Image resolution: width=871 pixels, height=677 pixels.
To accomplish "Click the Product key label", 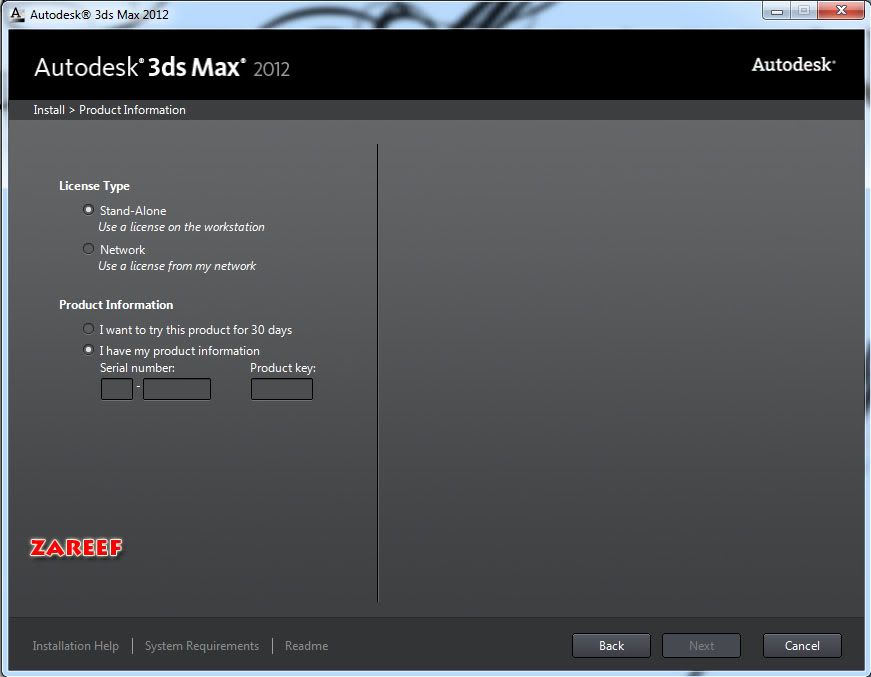I will [x=283, y=368].
